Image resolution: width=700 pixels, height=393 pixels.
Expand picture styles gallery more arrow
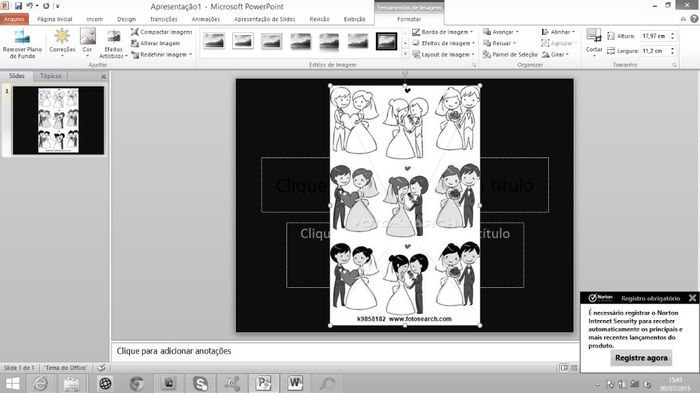click(405, 54)
